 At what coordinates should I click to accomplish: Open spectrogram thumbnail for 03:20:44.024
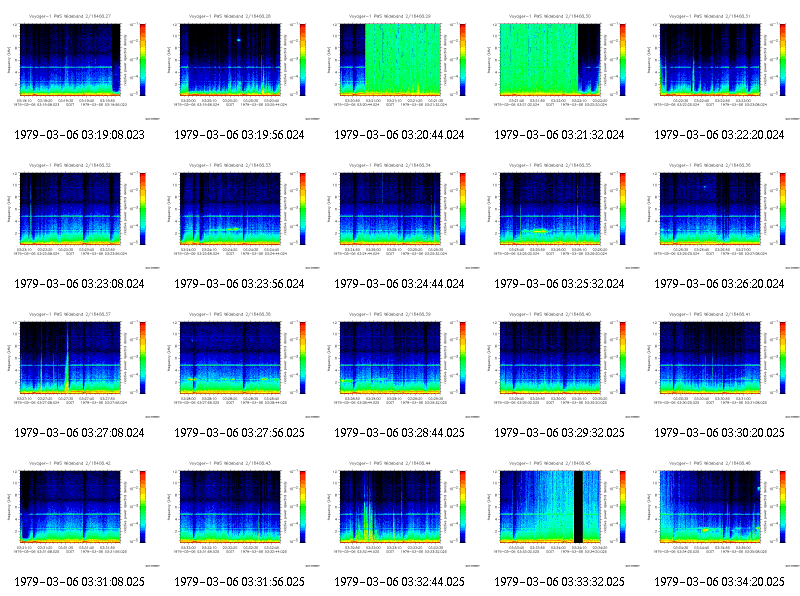point(400,66)
